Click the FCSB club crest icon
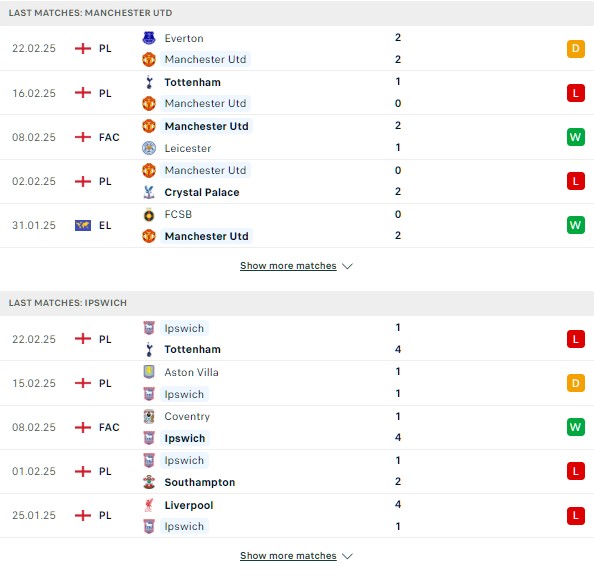 pos(149,214)
